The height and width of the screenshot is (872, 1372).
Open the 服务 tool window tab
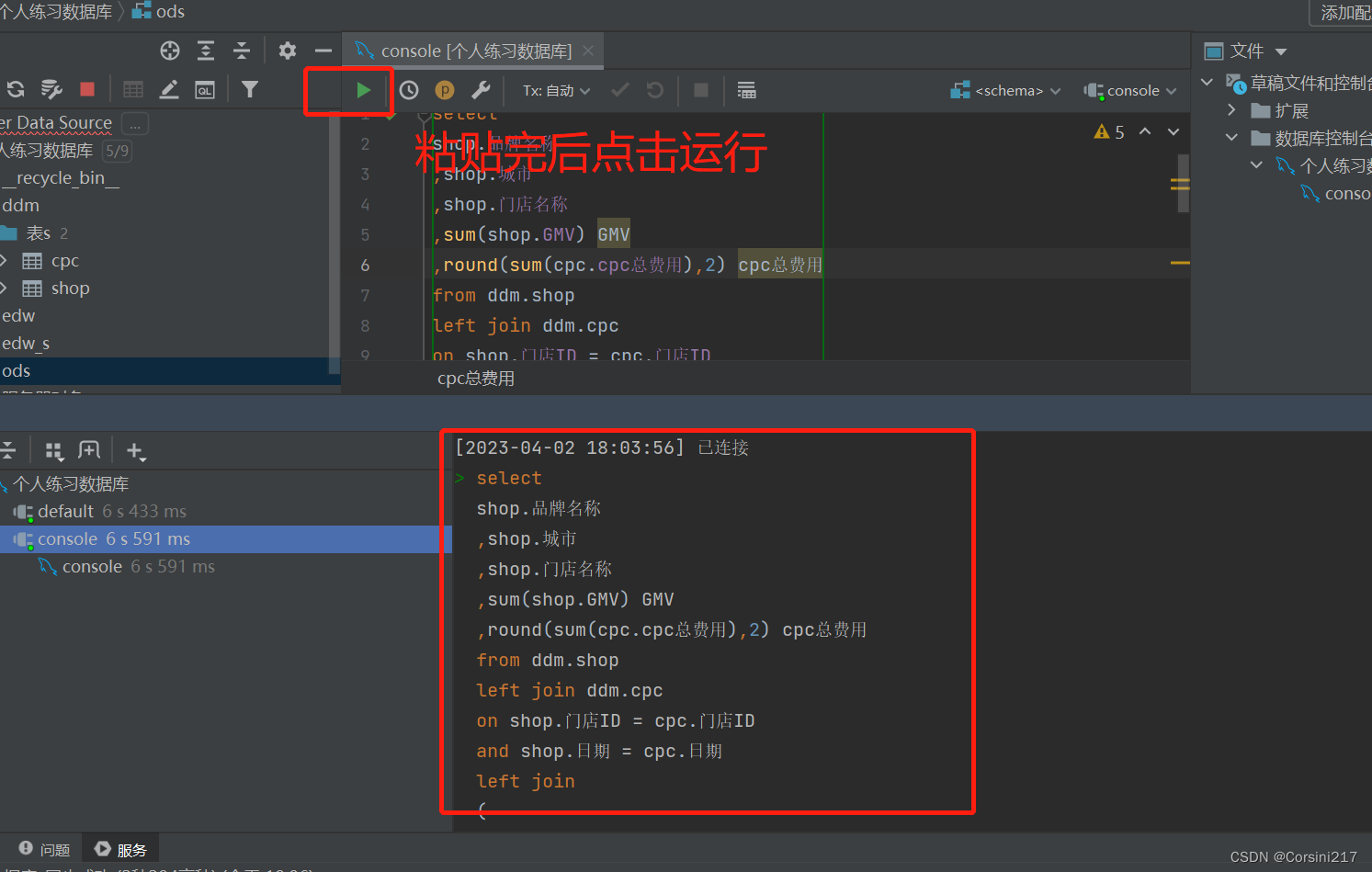click(x=120, y=850)
